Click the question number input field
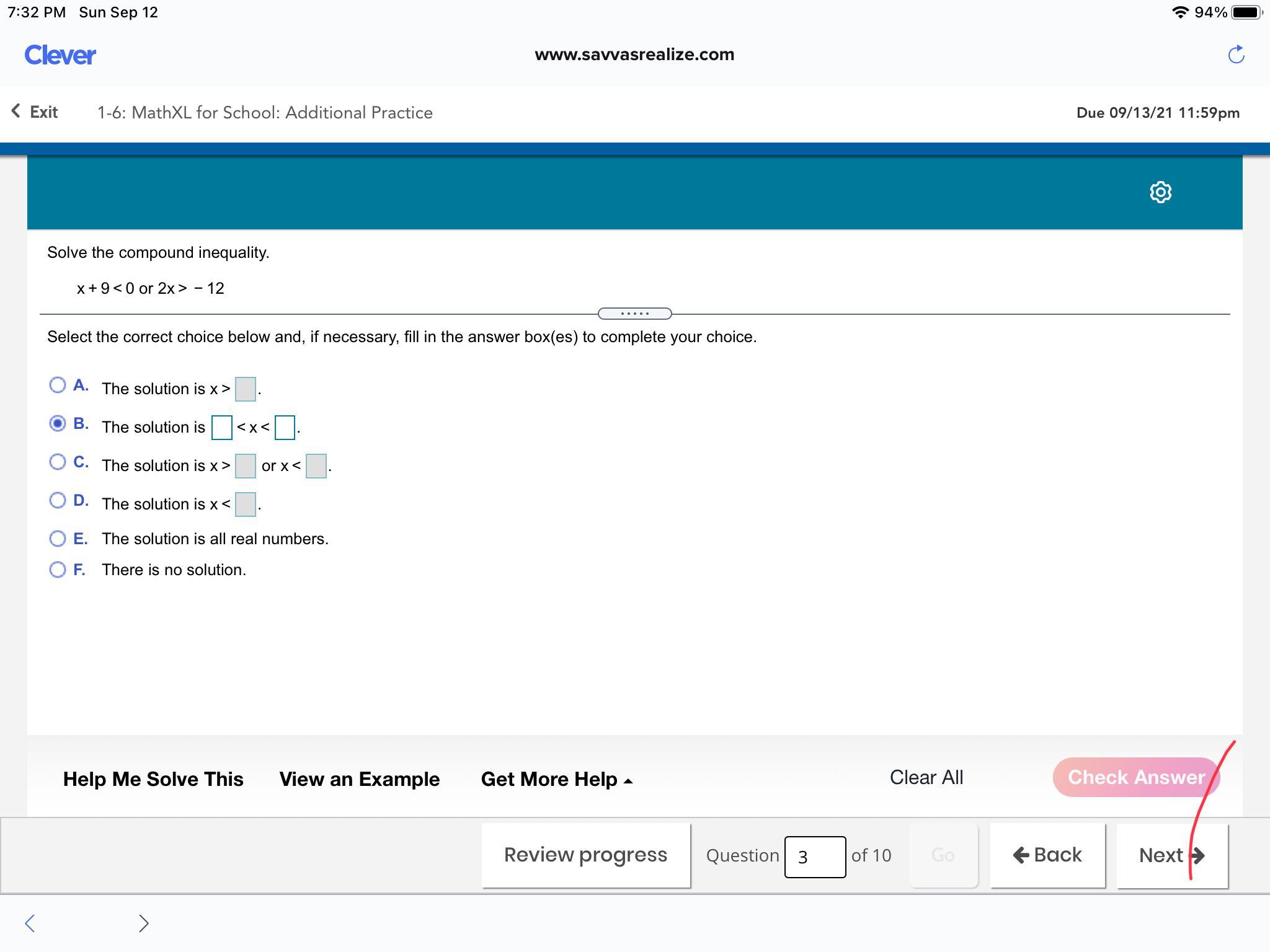Screen dimensions: 1270x952 (814, 857)
